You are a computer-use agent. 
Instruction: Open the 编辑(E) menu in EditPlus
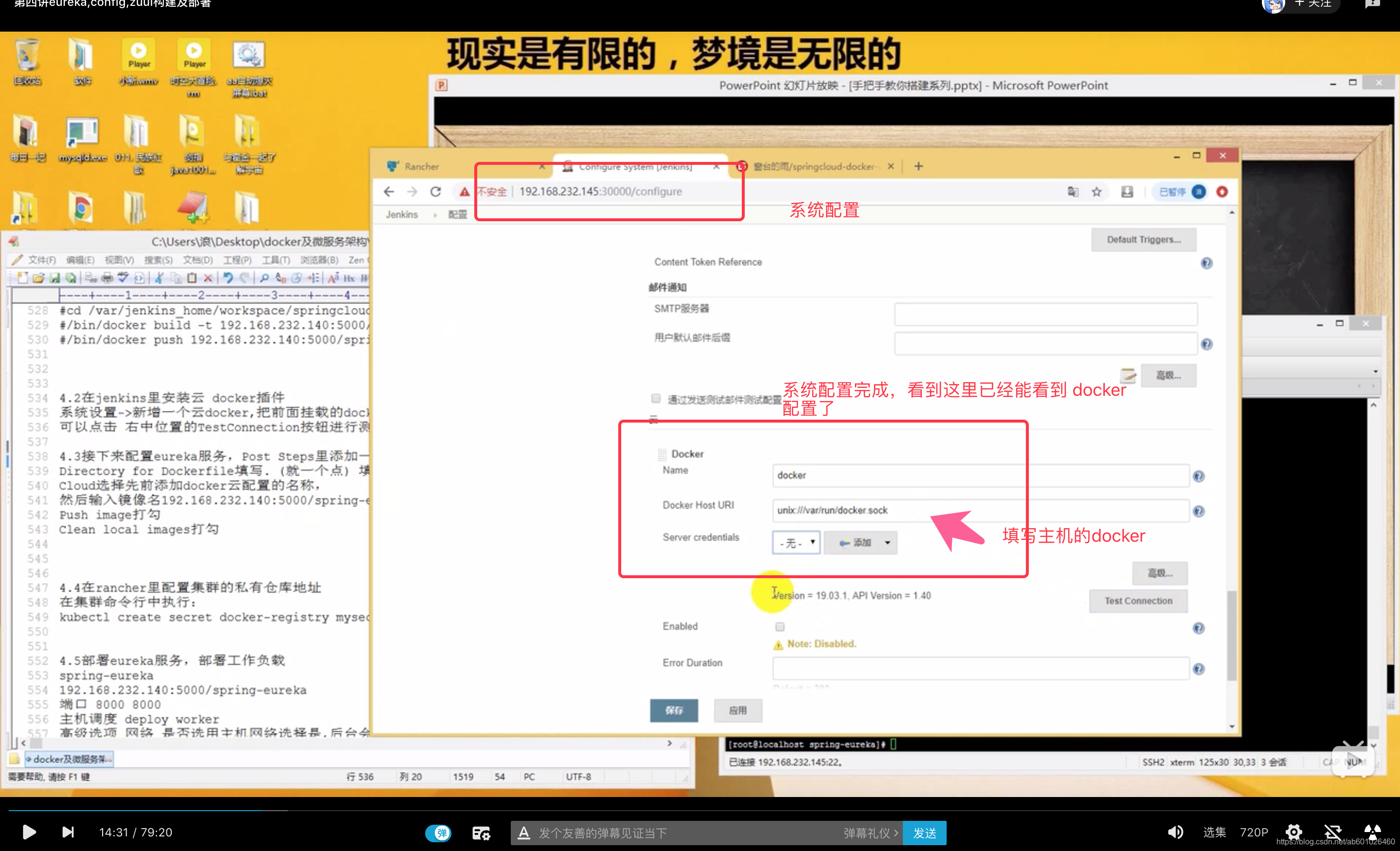point(80,260)
